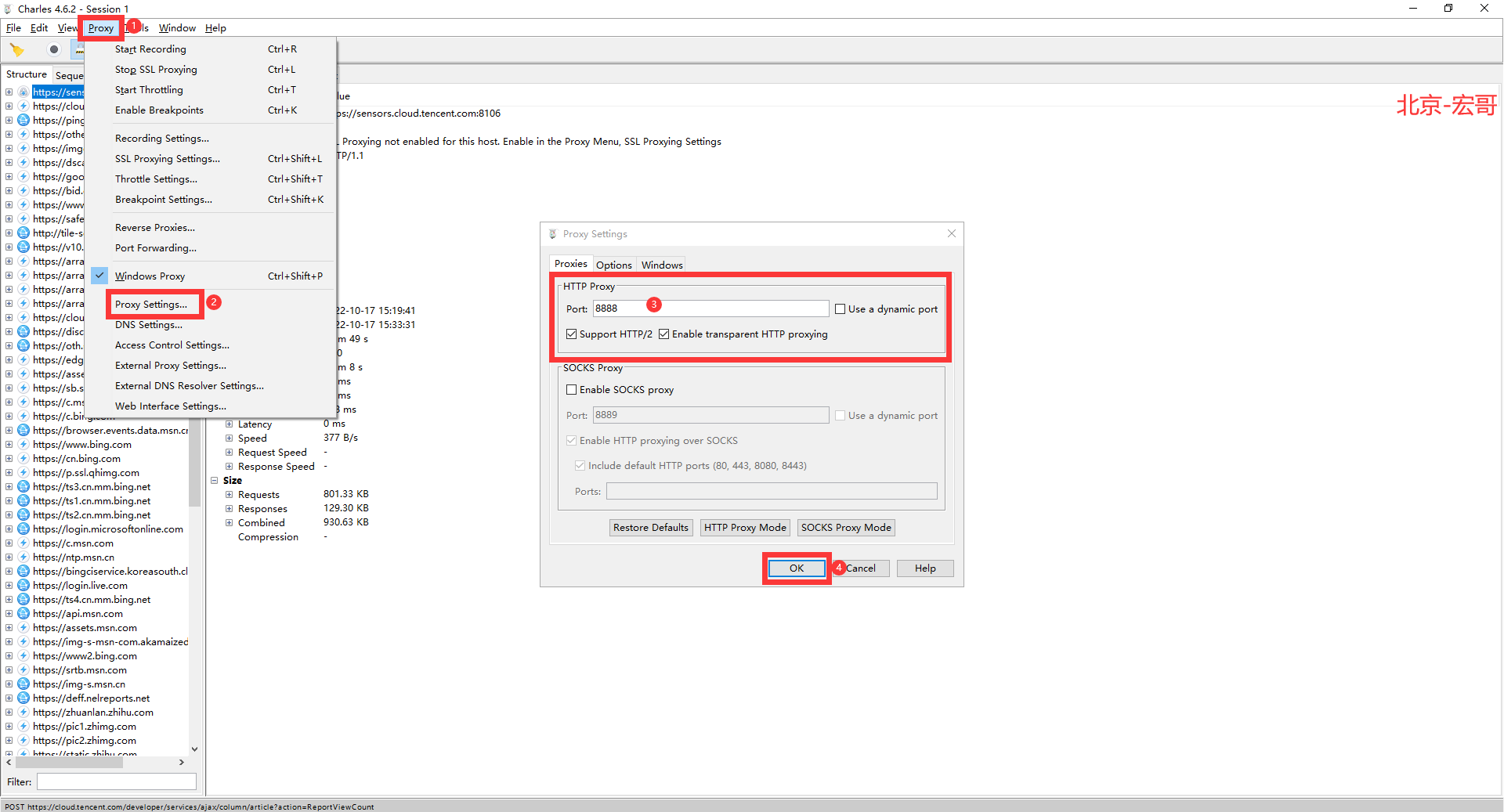Toggle Windows Proxy checkmark in Proxy menu

pyautogui.click(x=99, y=276)
